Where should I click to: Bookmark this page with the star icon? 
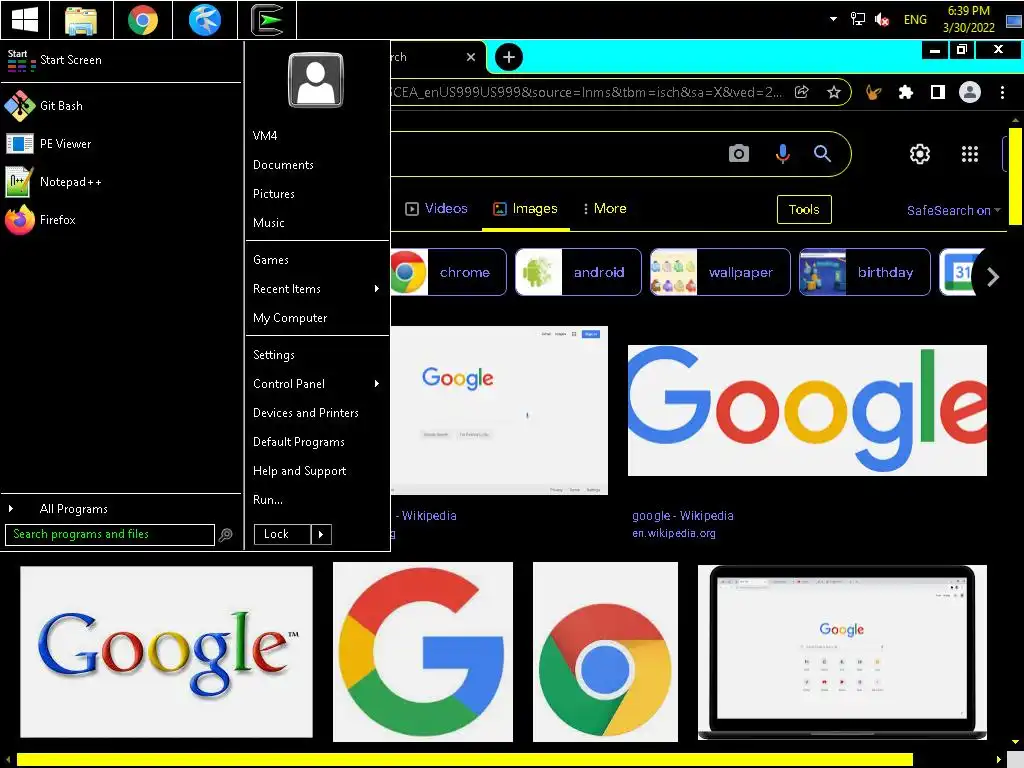[x=833, y=92]
